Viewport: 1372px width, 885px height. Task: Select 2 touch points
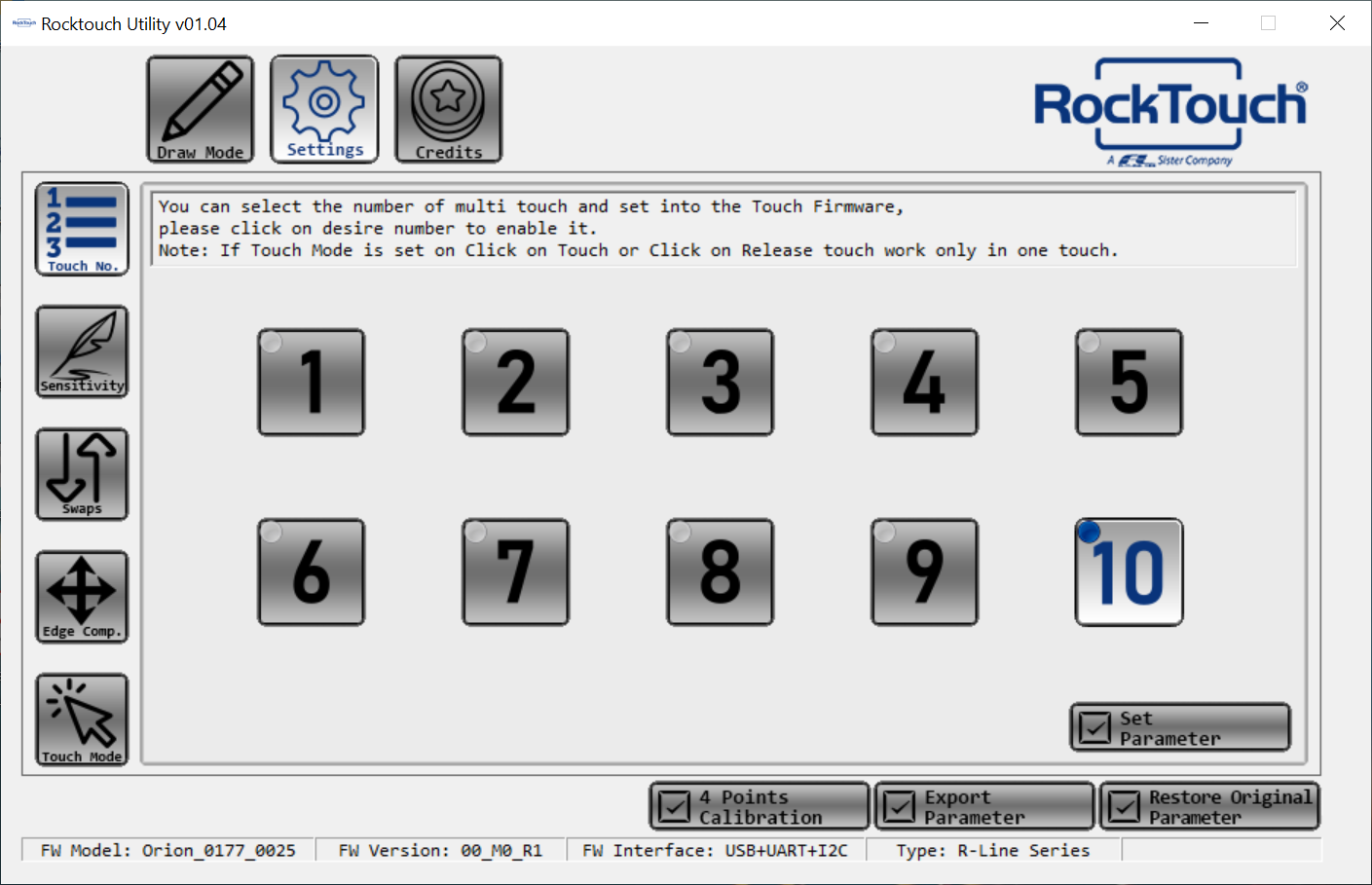(516, 382)
